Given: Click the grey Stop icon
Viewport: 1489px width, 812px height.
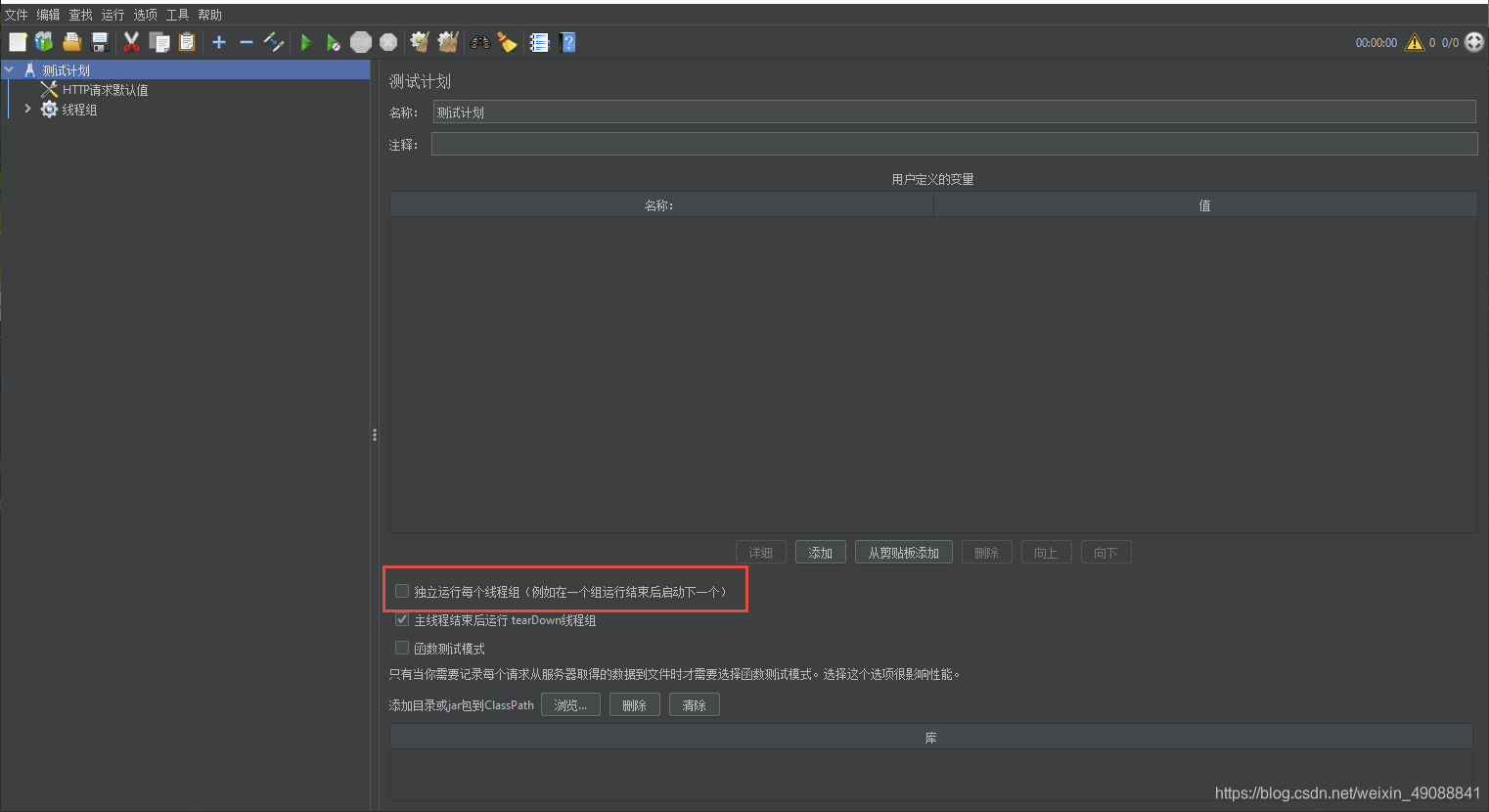Looking at the screenshot, I should (361, 42).
